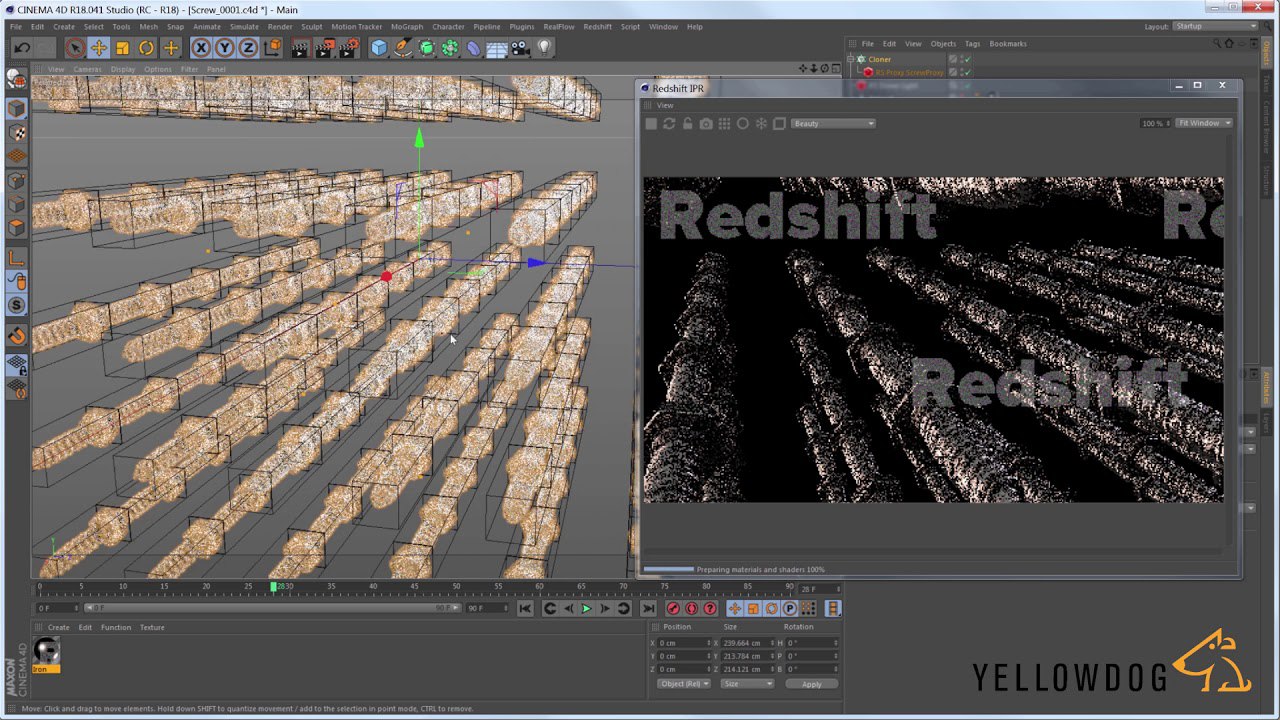This screenshot has width=1280, height=720.
Task: Open the Redshift IPR View menu
Action: pyautogui.click(x=665, y=105)
